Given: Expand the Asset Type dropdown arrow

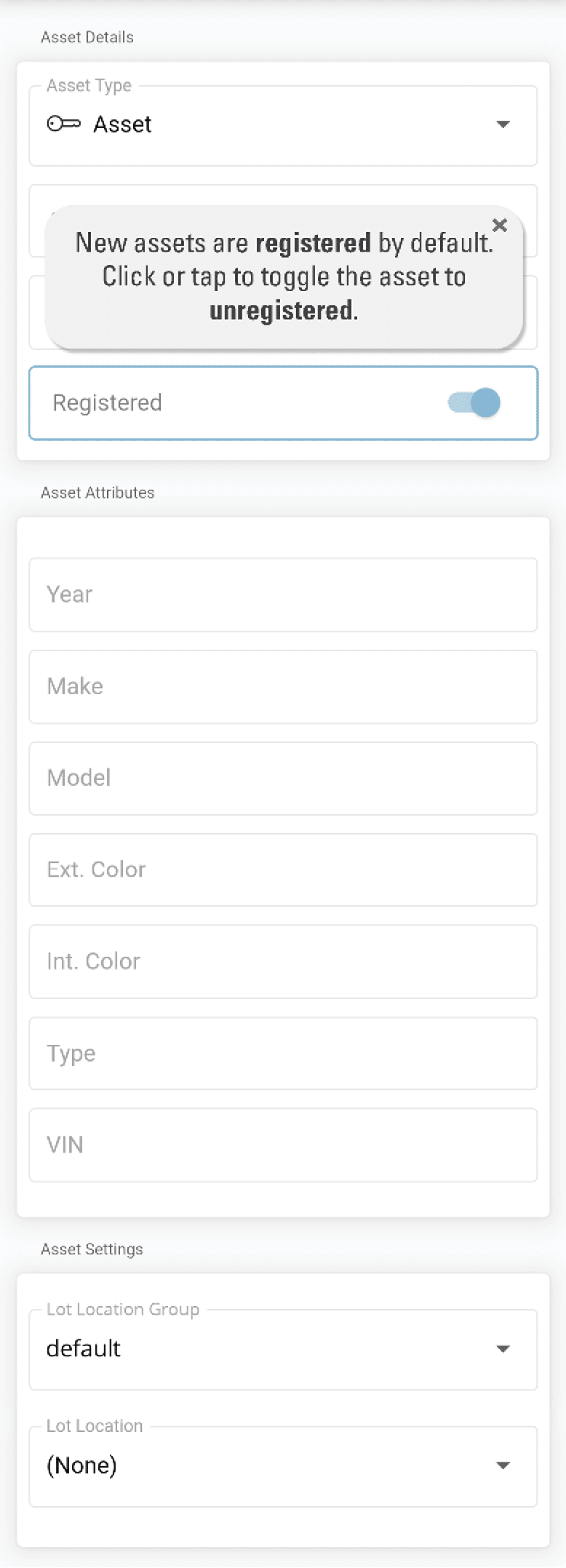Looking at the screenshot, I should coord(503,124).
